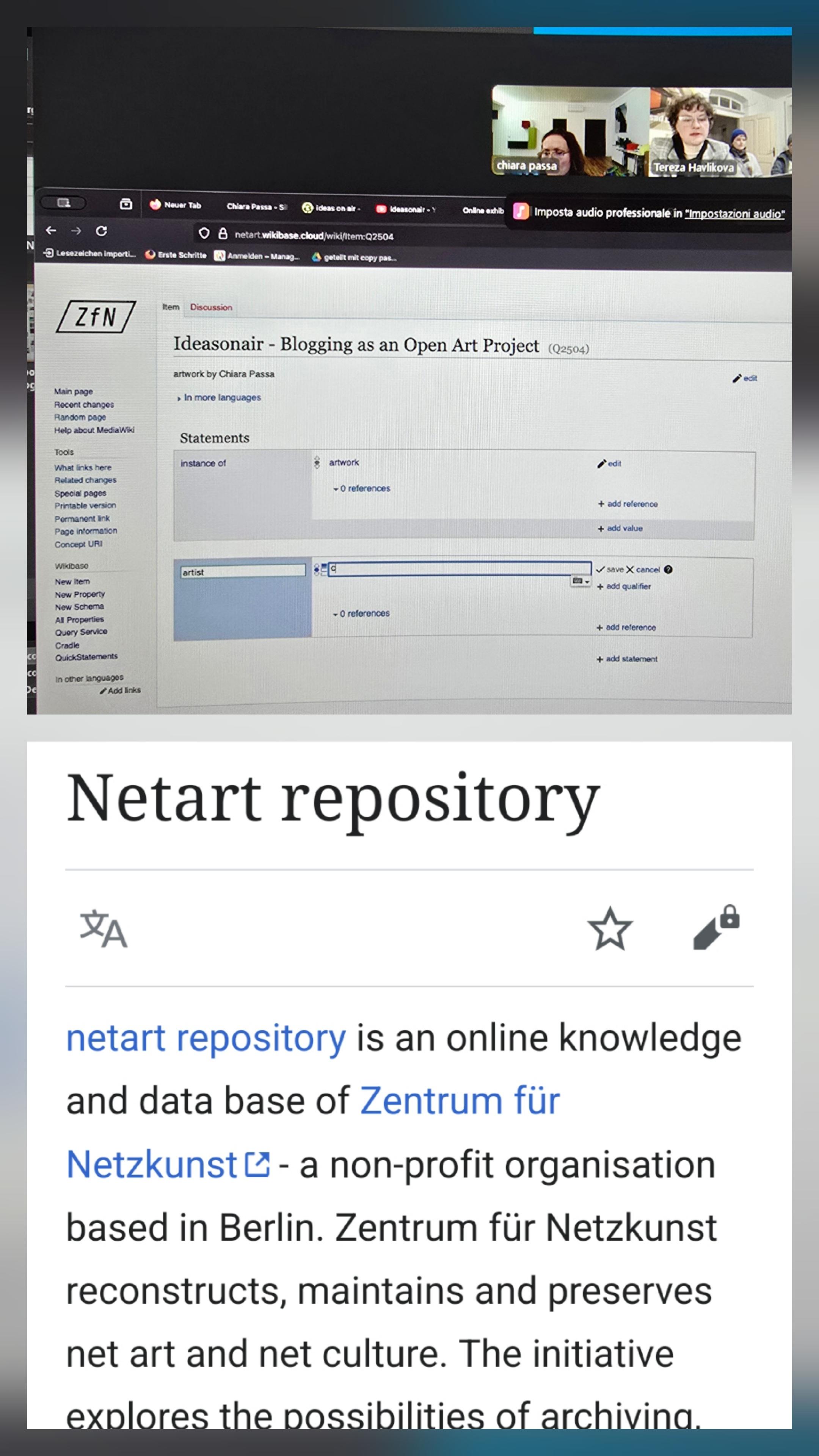Click 'add reference' for the artwork value
819x1456 pixels.
[628, 504]
